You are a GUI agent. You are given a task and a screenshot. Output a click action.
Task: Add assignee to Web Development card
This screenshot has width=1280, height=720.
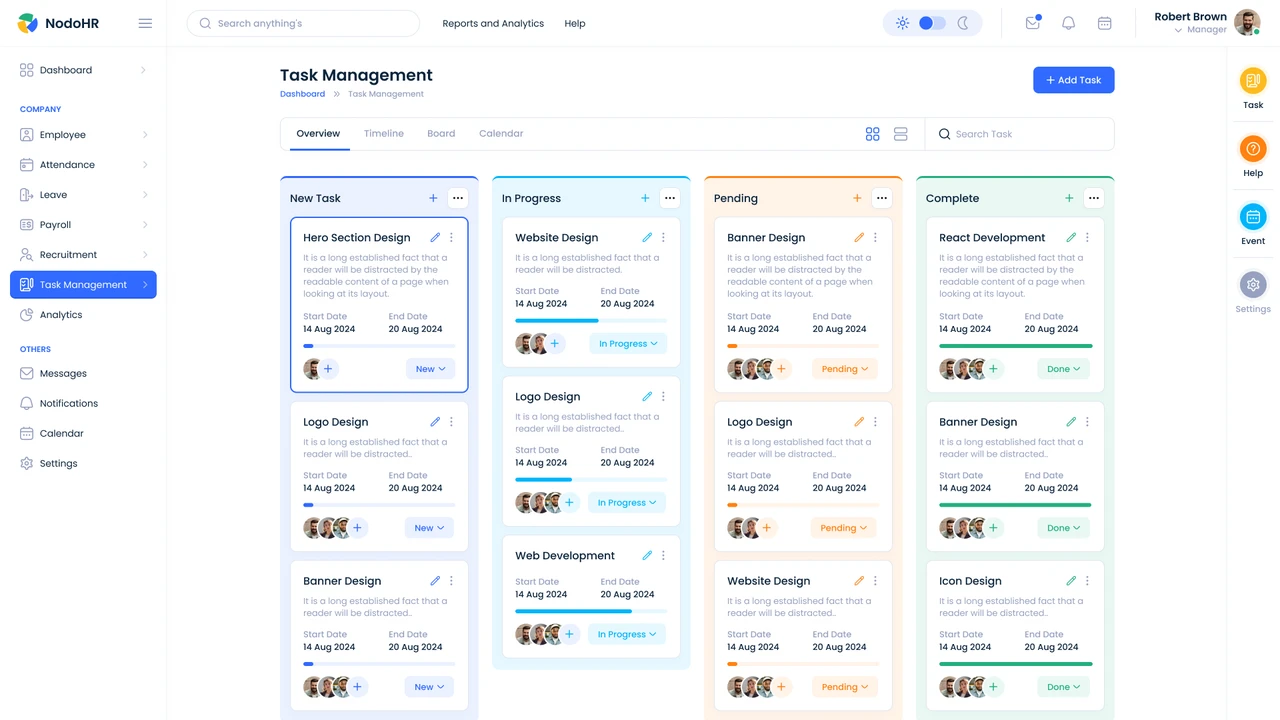pyautogui.click(x=569, y=634)
